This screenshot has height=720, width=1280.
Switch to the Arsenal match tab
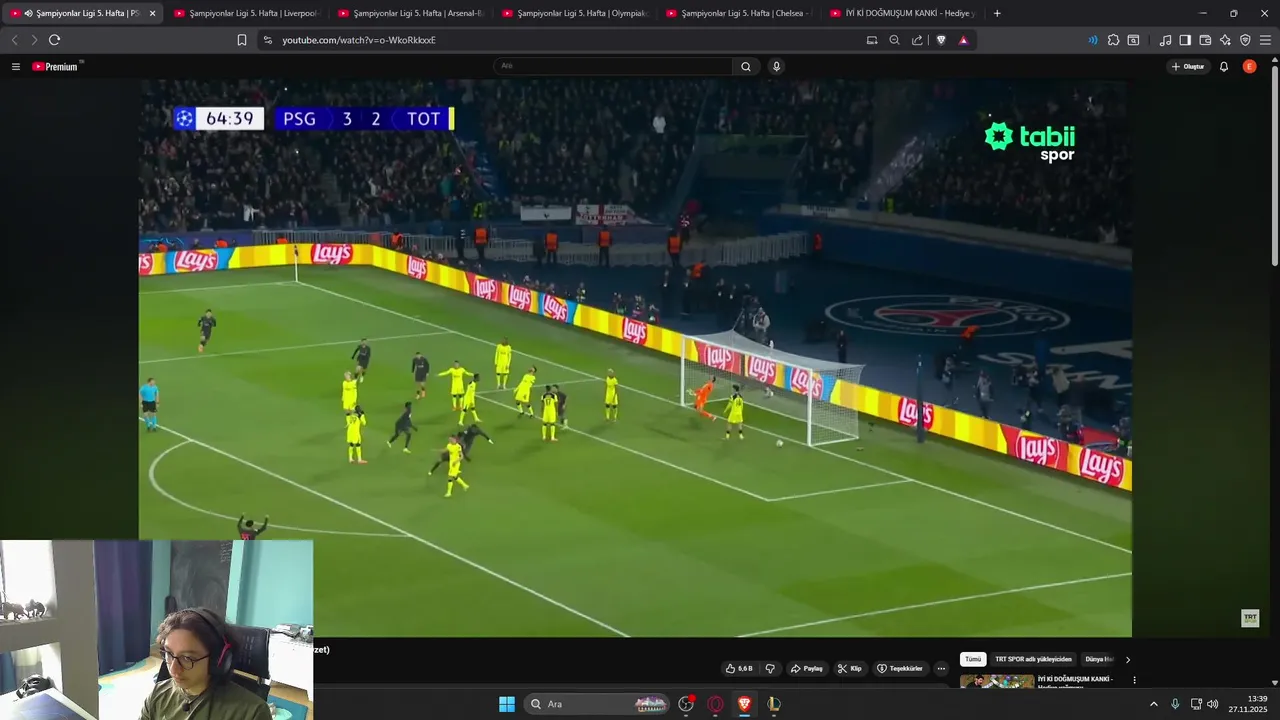point(410,13)
